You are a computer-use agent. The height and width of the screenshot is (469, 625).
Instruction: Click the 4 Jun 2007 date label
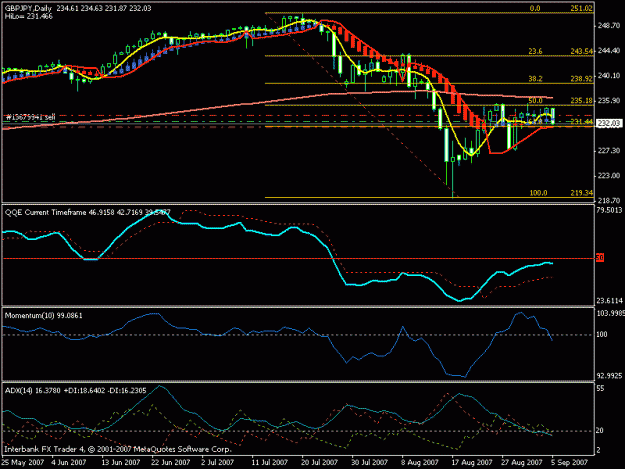[x=69, y=463]
